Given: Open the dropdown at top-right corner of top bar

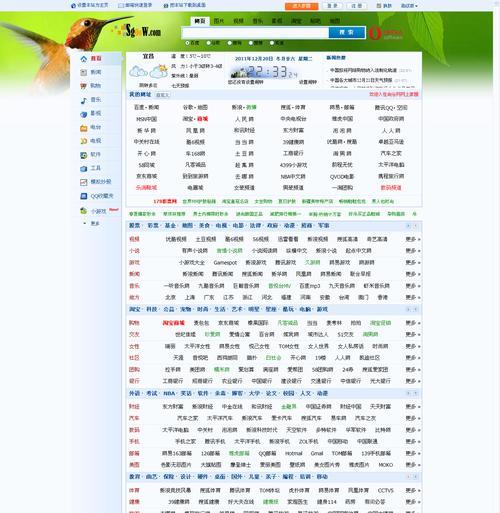Looking at the screenshot, I should [x=409, y=5].
